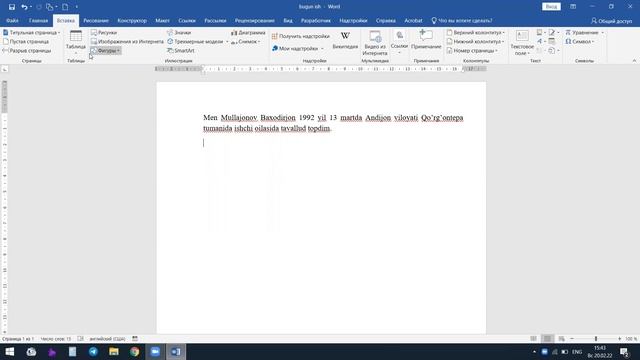Switch to the Главная tab
The height and width of the screenshot is (360, 640).
point(38,20)
